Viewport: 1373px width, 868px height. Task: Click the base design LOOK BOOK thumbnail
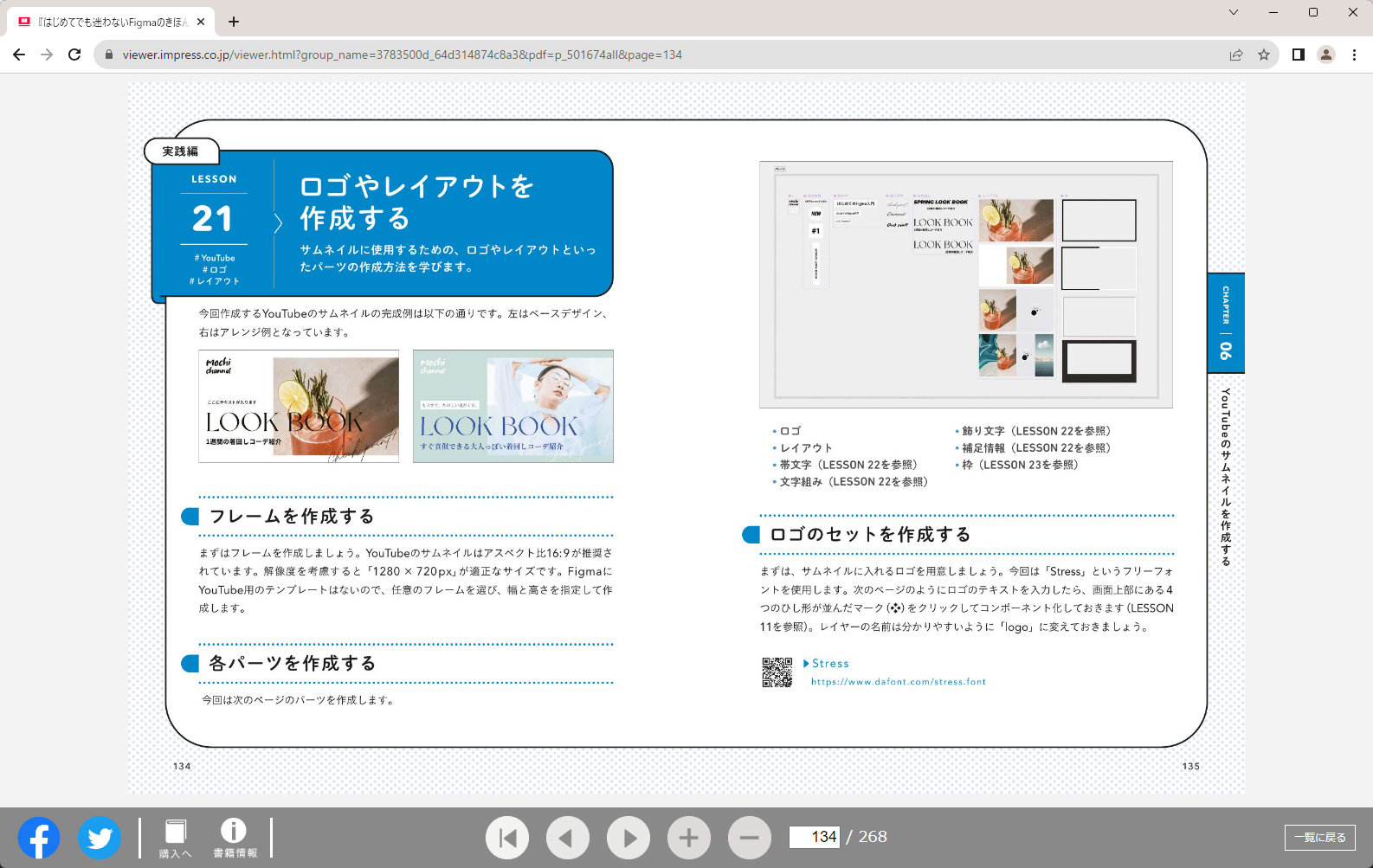299,406
